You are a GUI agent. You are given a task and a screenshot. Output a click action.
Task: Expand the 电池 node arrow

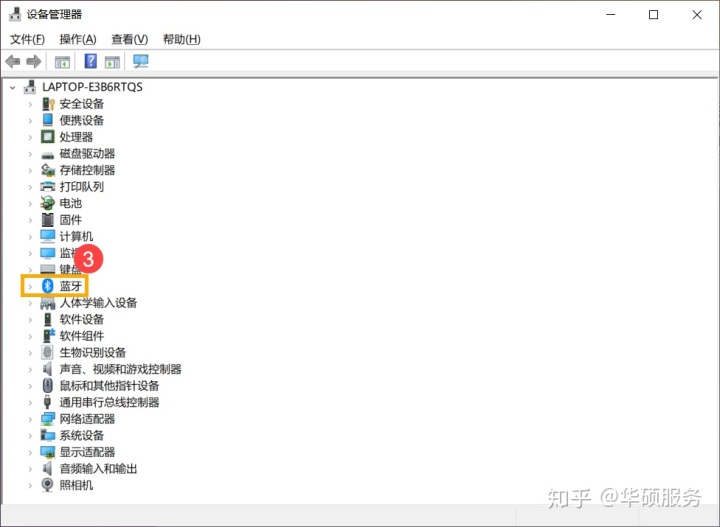click(x=30, y=203)
